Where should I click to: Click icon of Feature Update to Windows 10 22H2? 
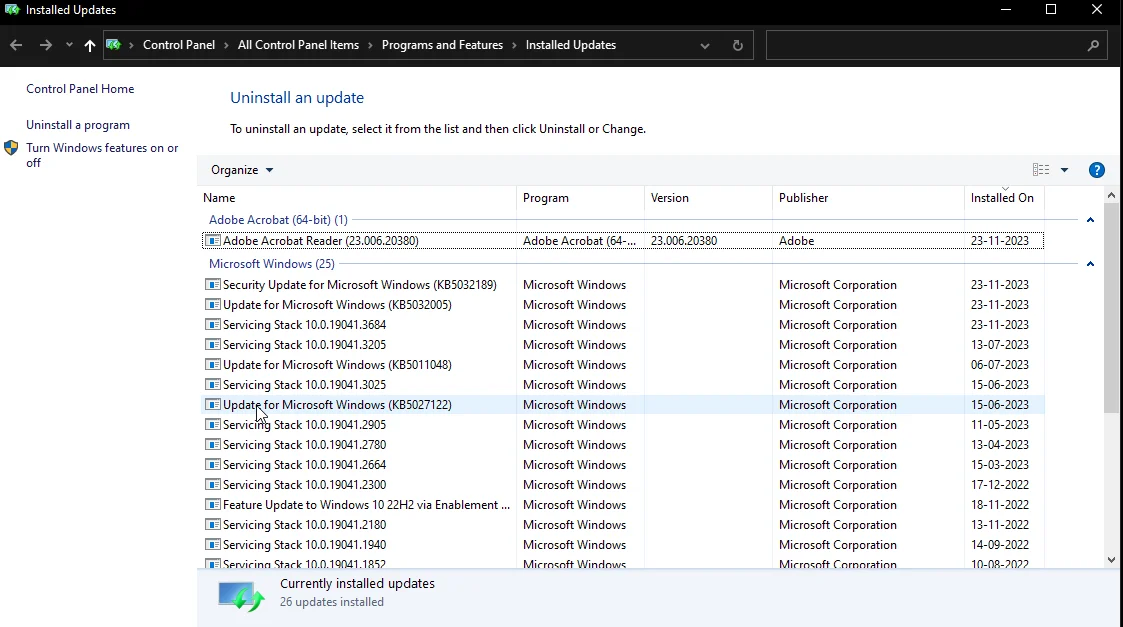(213, 505)
